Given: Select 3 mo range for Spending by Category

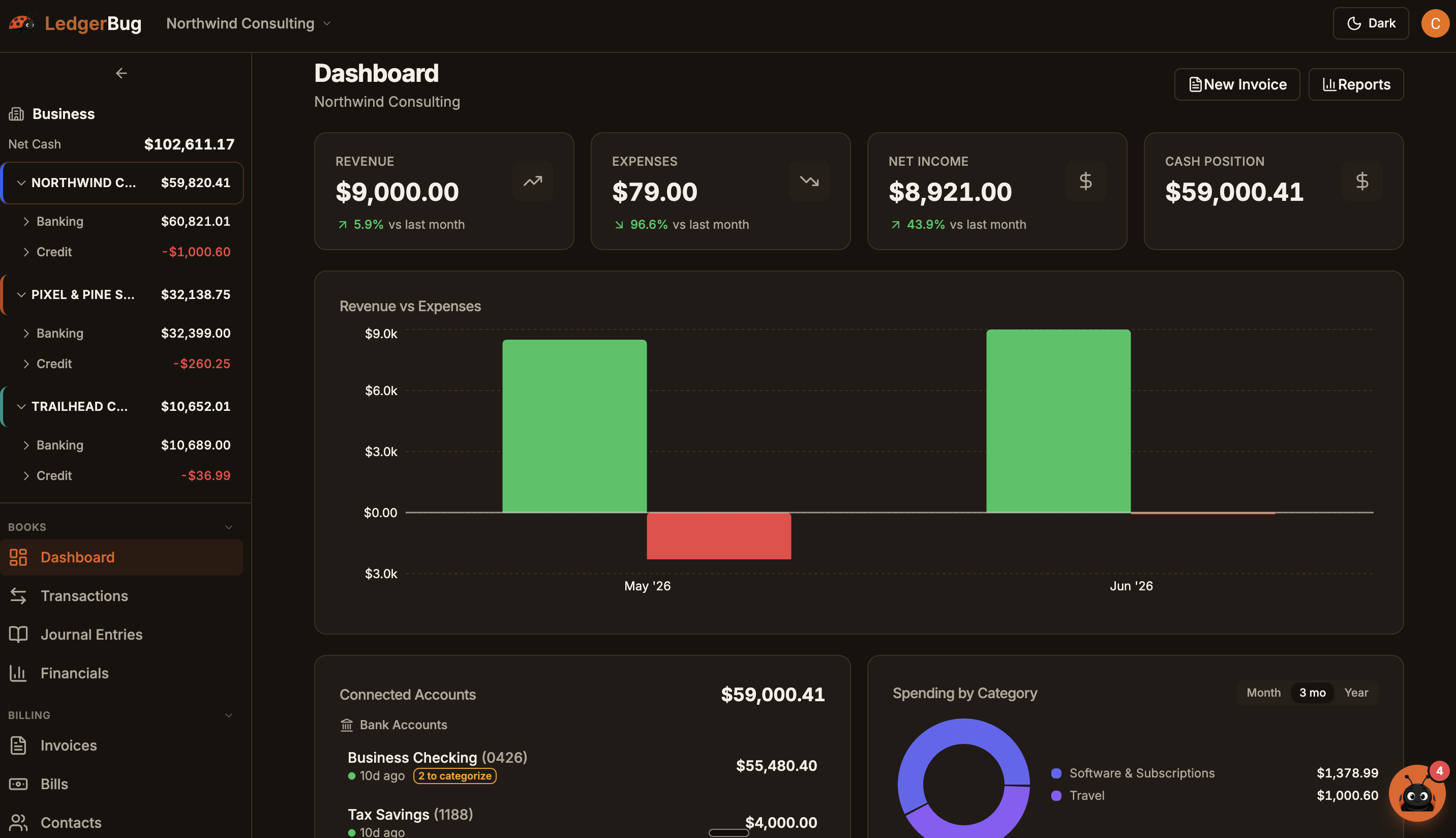Looking at the screenshot, I should pyautogui.click(x=1312, y=693).
